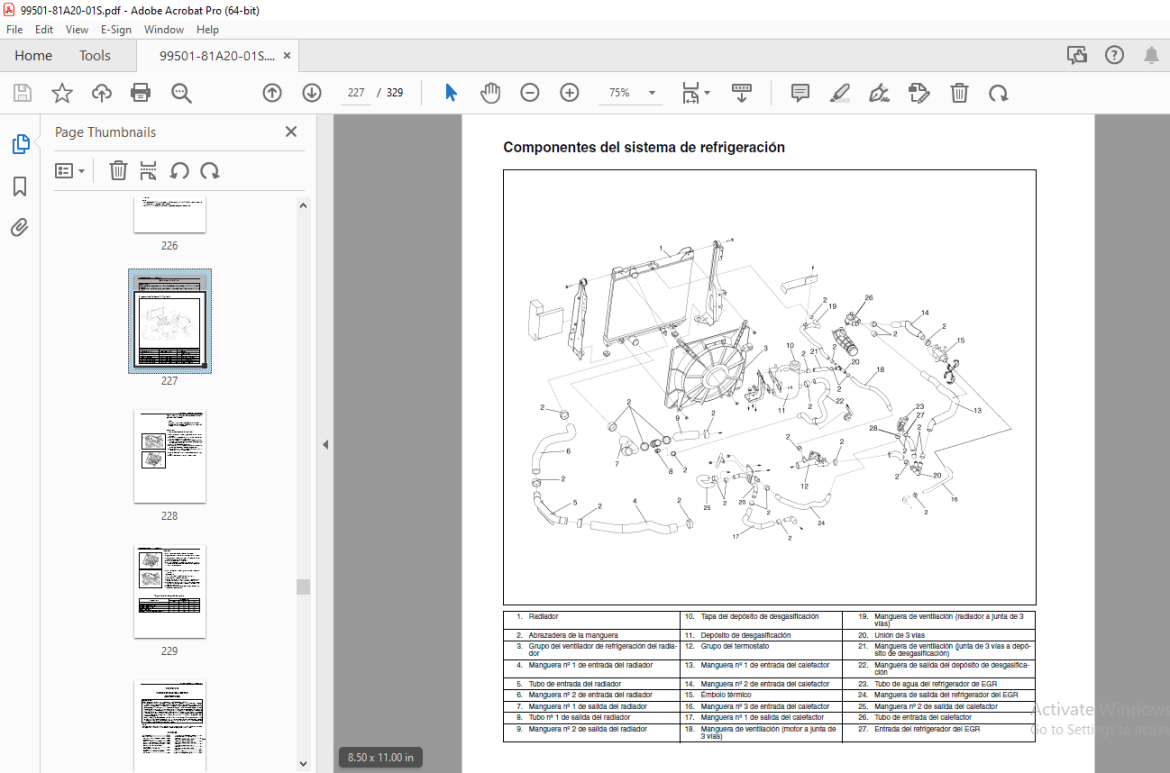Click thumbnails panel scroll up arrow

click(303, 205)
